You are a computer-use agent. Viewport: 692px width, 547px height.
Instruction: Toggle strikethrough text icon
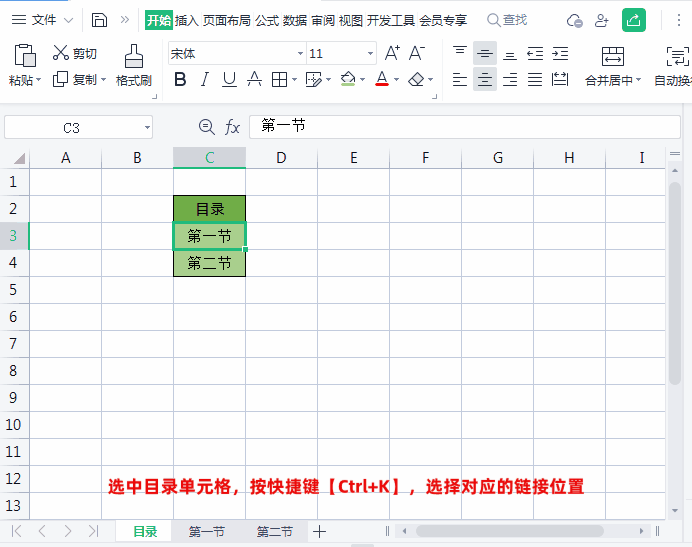[254, 79]
